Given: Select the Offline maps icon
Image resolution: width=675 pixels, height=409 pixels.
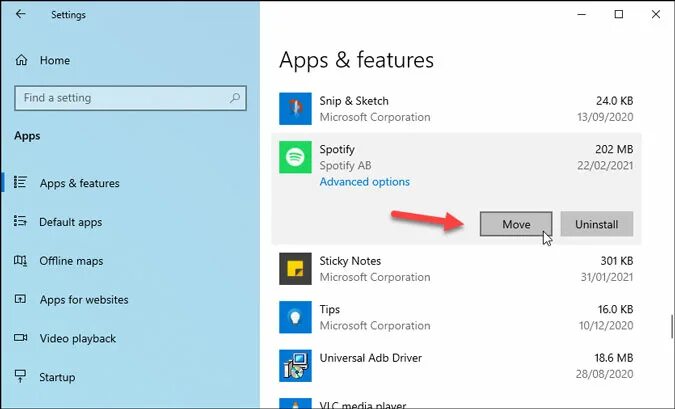Looking at the screenshot, I should [x=20, y=260].
